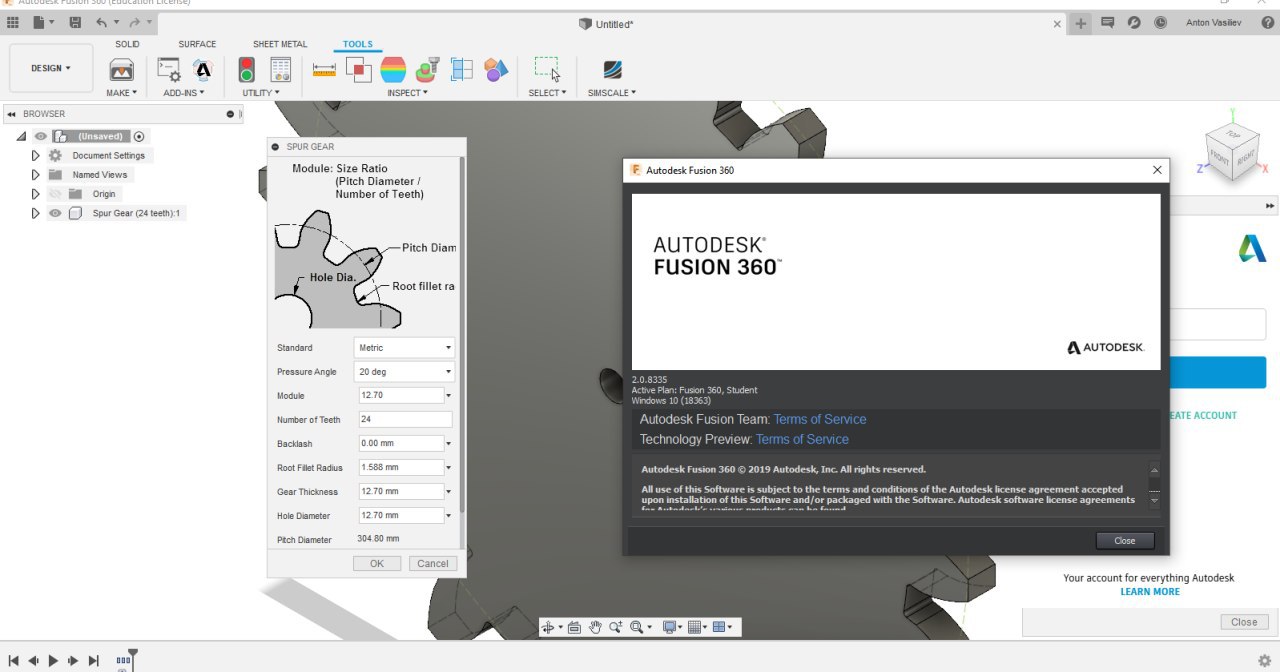Open timeline settings gear icon
Screen dimensions: 1280x672
click(x=1264, y=660)
